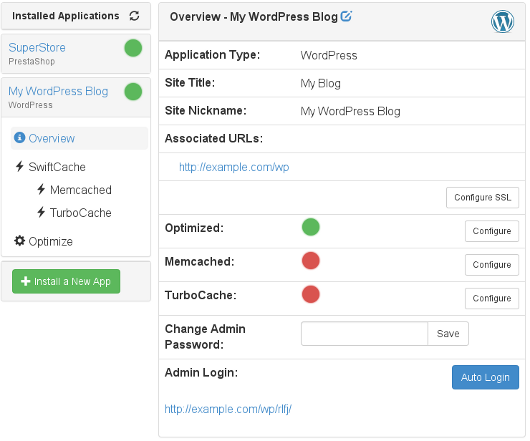The height and width of the screenshot is (441, 530).
Task: Click the Overview info icon
Action: point(19,138)
